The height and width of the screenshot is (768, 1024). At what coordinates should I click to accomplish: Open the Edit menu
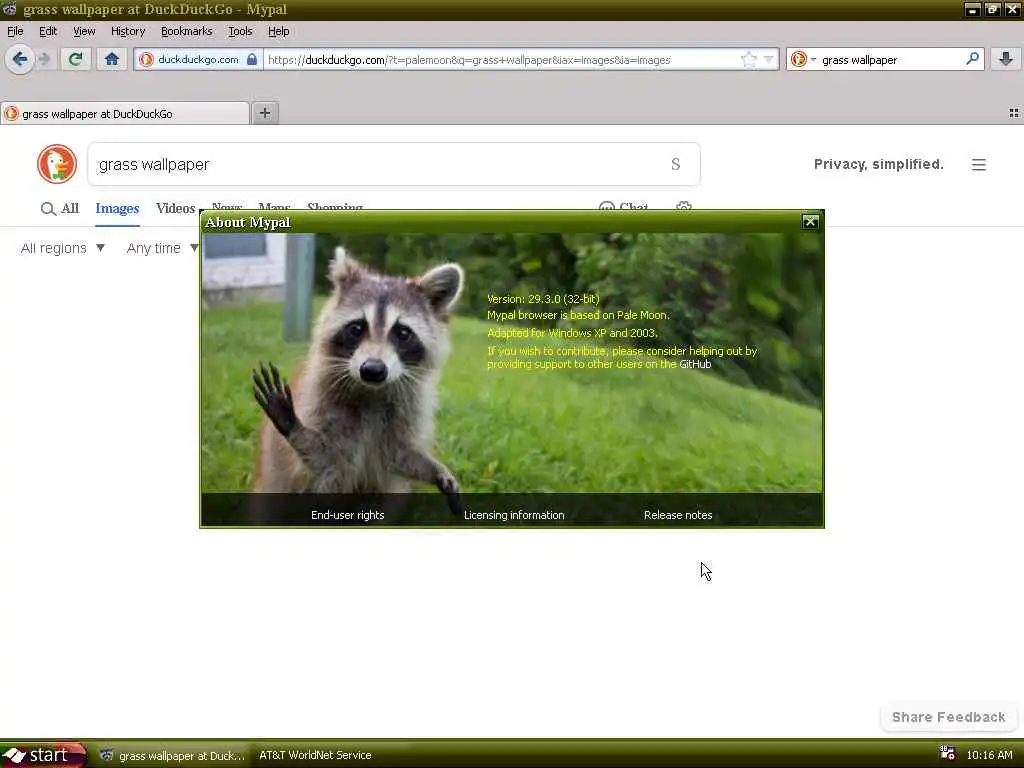(48, 31)
